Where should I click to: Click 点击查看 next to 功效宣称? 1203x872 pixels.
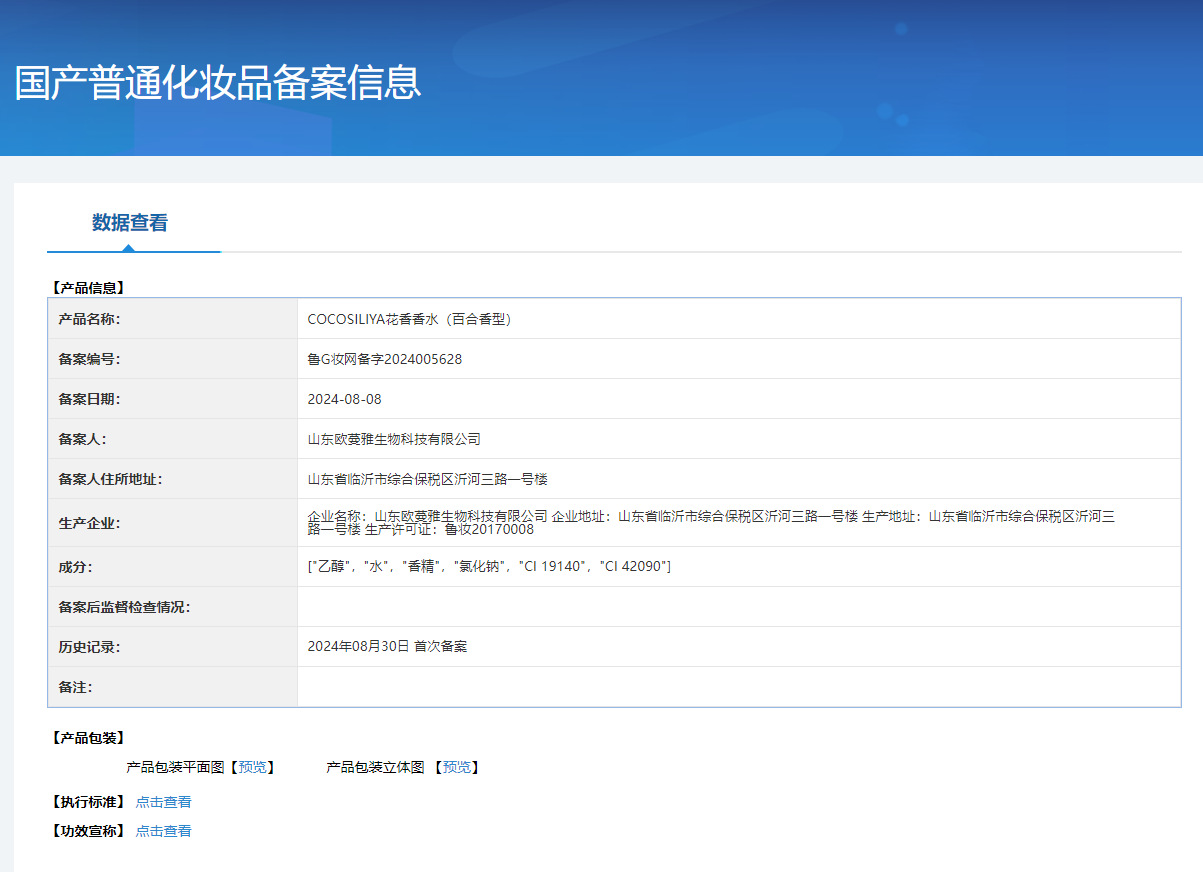tap(163, 831)
